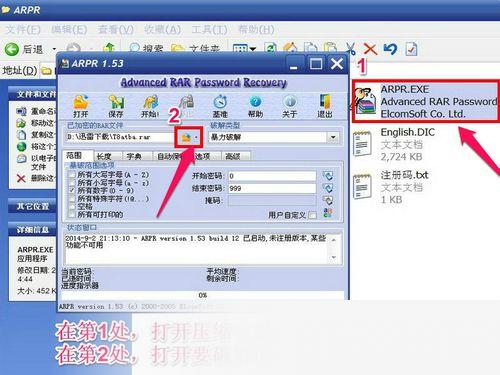Click the Explorer views icon
The image size is (500, 375).
(x=240, y=49)
